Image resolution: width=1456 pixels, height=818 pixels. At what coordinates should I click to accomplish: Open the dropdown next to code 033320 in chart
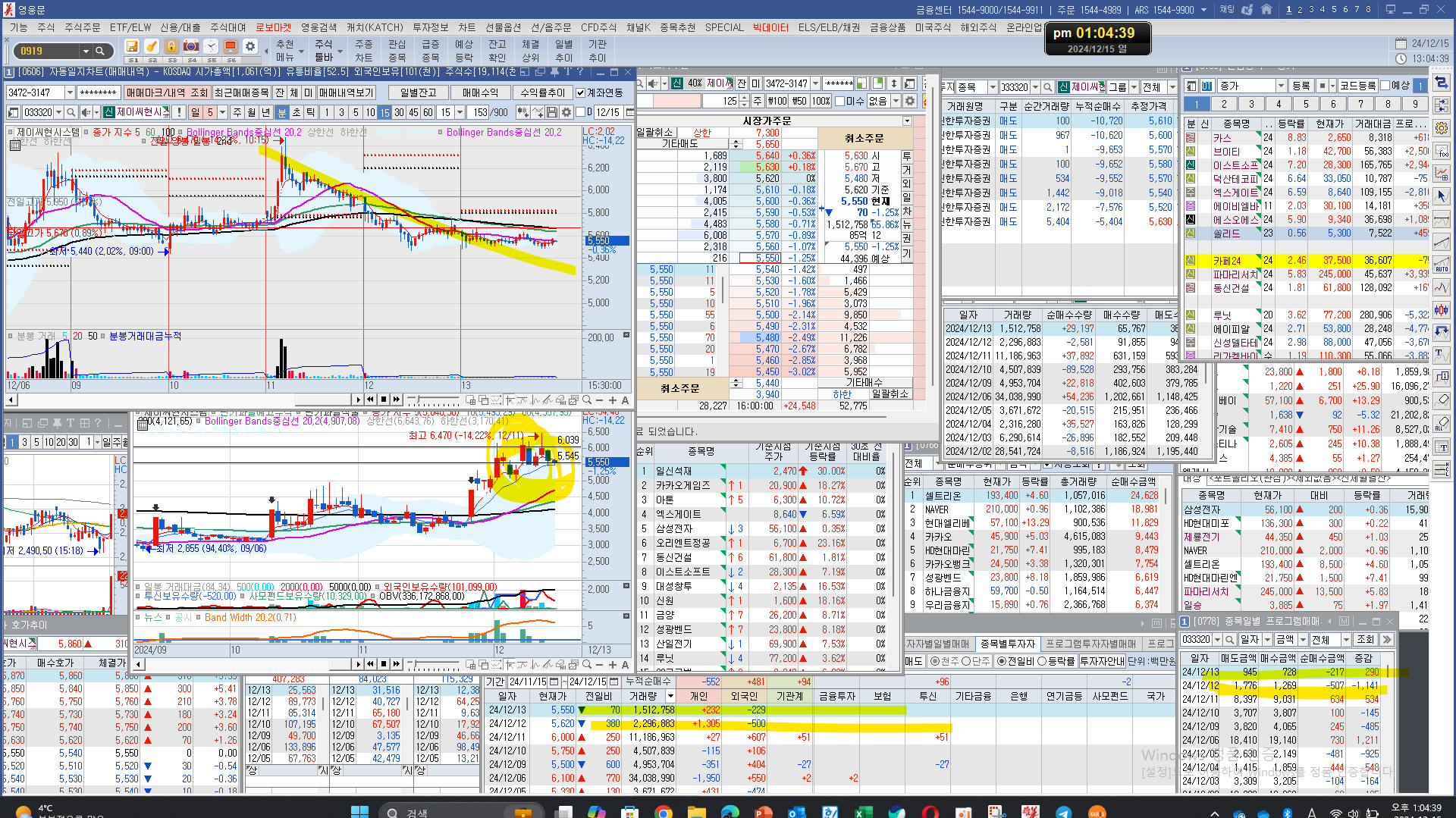[58, 112]
